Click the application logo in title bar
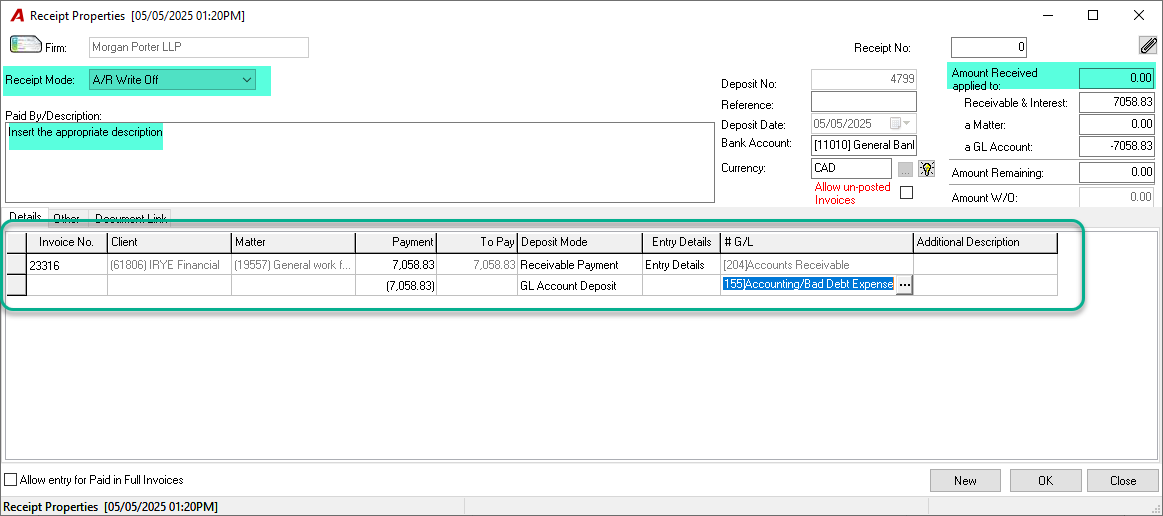This screenshot has height=516, width=1163. coord(17,15)
